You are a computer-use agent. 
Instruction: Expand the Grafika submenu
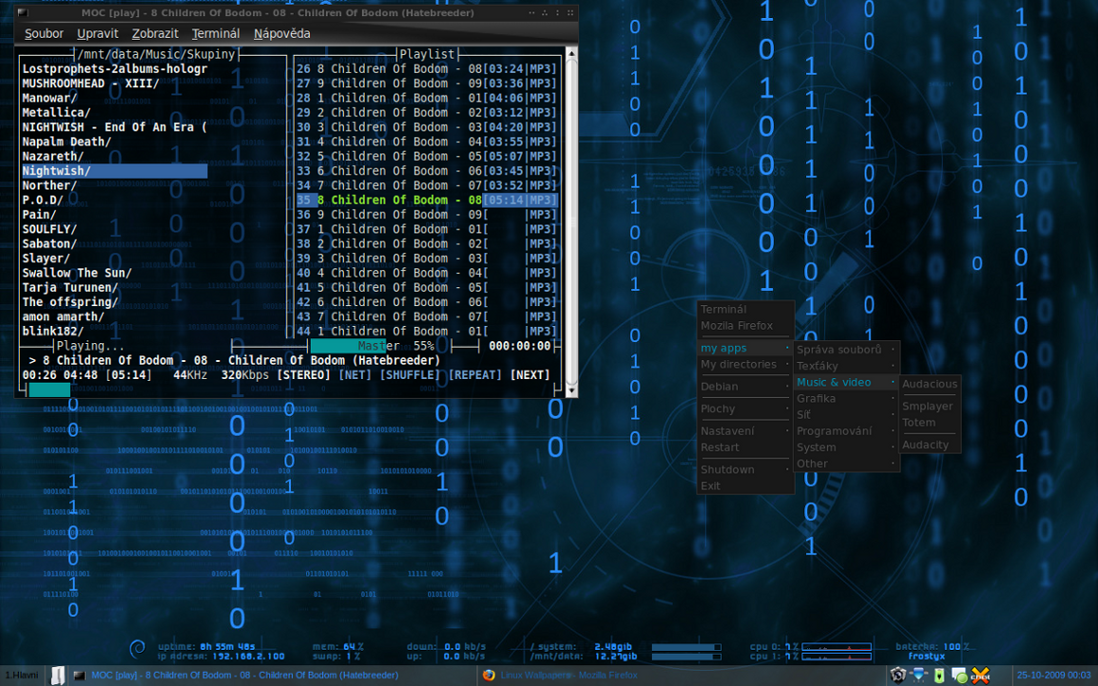click(847, 398)
